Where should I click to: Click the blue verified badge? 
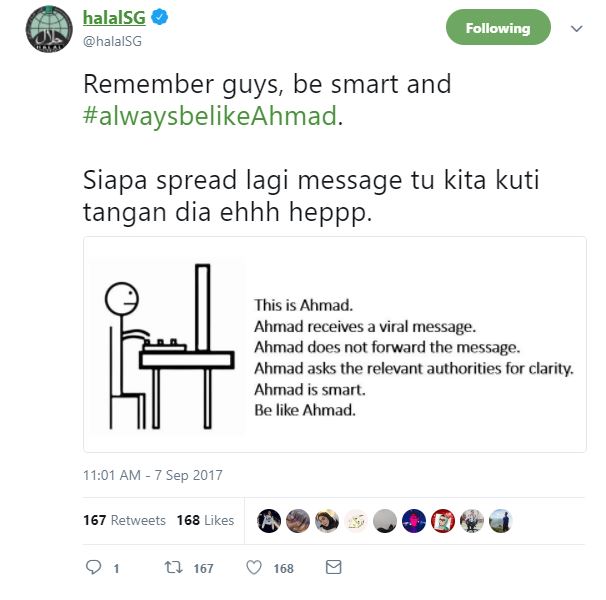point(159,17)
